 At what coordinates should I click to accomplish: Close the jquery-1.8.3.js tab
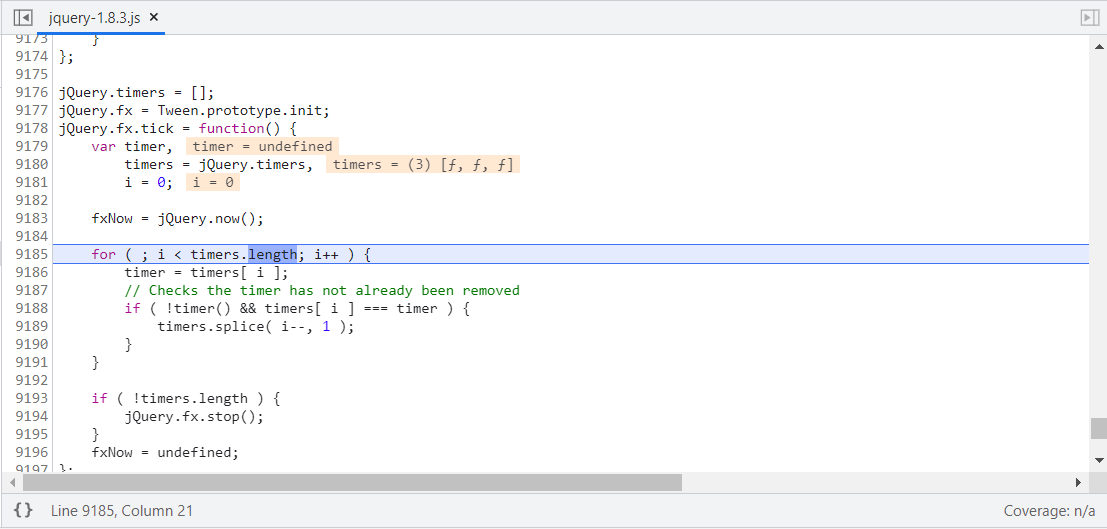(x=154, y=18)
